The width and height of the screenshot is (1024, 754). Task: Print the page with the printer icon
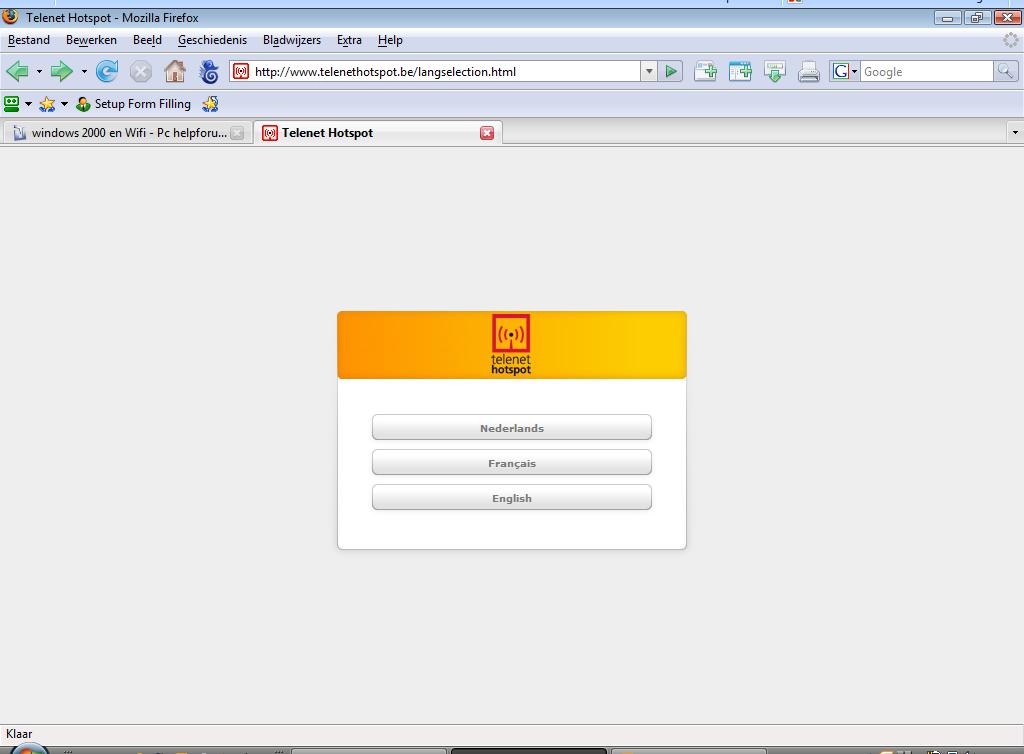tap(808, 71)
